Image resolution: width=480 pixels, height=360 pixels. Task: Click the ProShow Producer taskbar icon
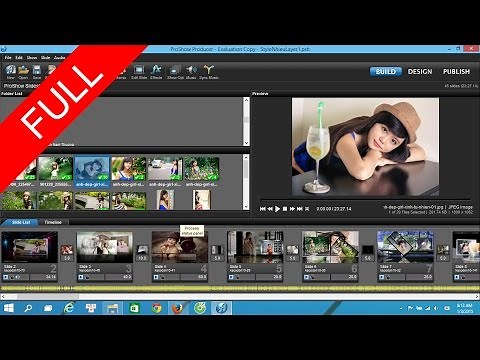[221, 308]
